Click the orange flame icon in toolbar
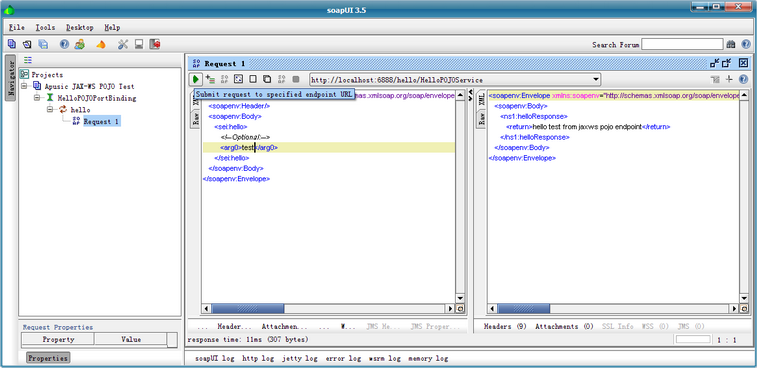The image size is (757, 368). [x=100, y=44]
